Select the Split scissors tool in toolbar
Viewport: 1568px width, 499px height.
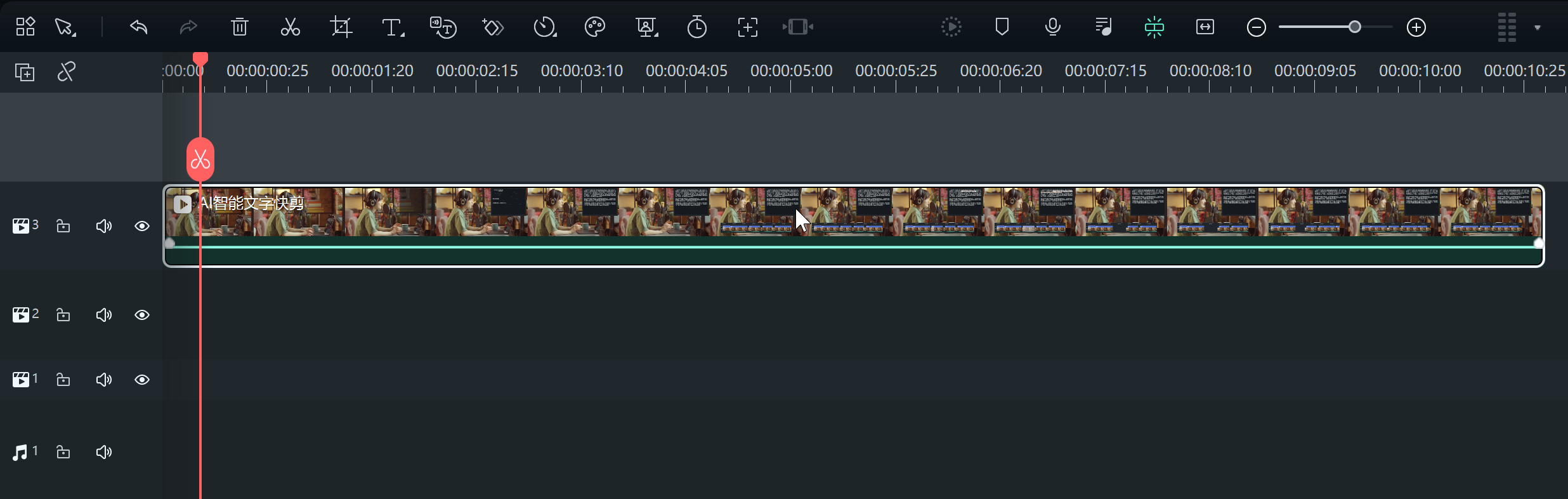290,27
